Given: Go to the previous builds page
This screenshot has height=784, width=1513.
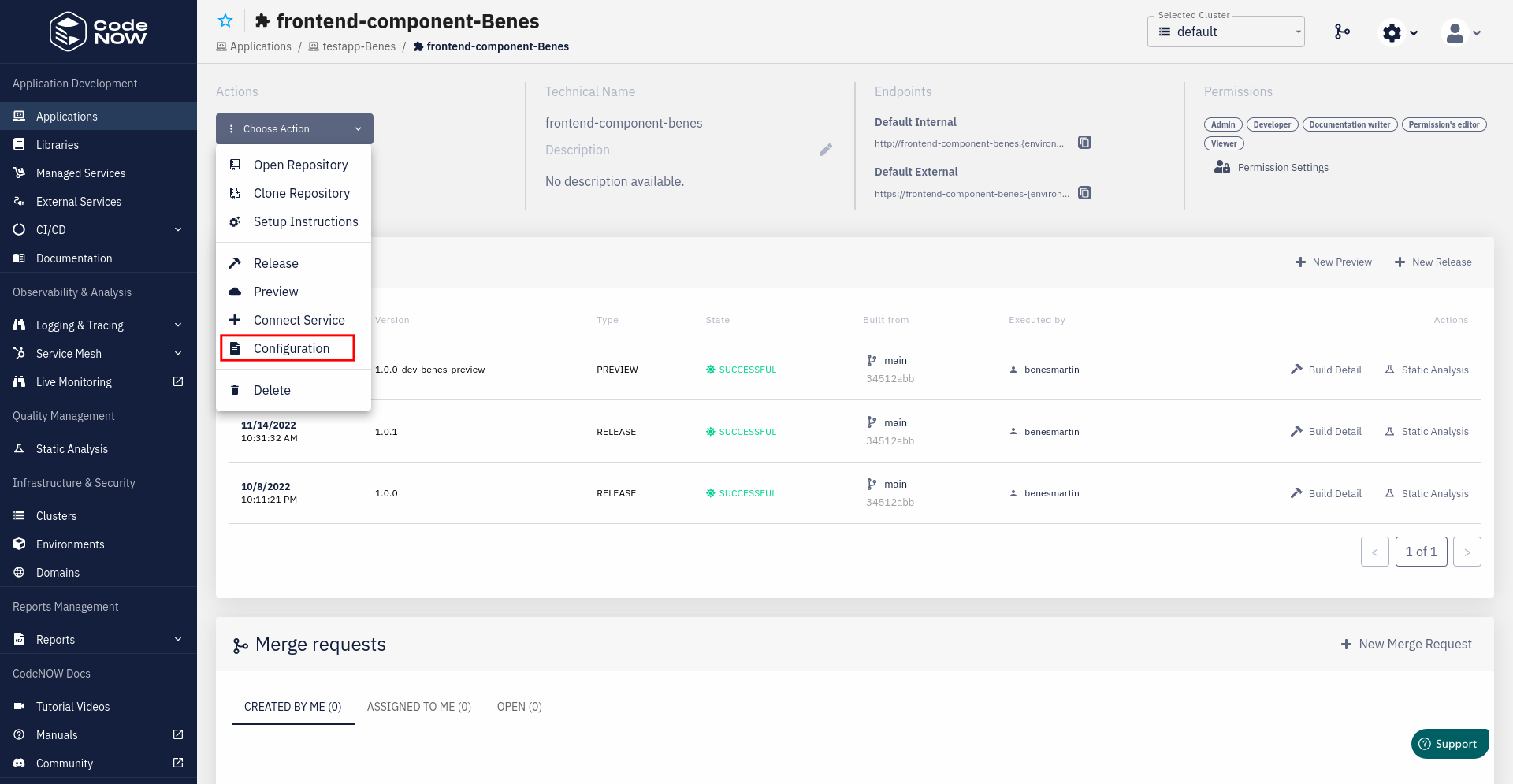Looking at the screenshot, I should (x=1375, y=552).
